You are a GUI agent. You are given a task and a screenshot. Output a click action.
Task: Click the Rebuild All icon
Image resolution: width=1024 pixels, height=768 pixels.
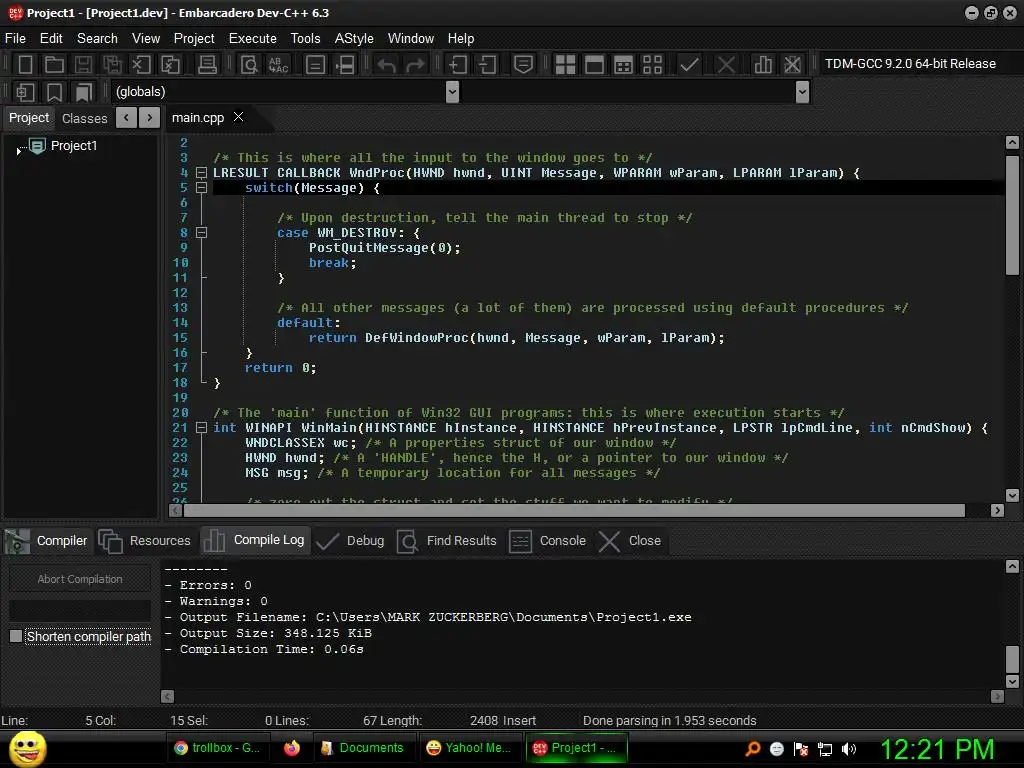pos(652,64)
